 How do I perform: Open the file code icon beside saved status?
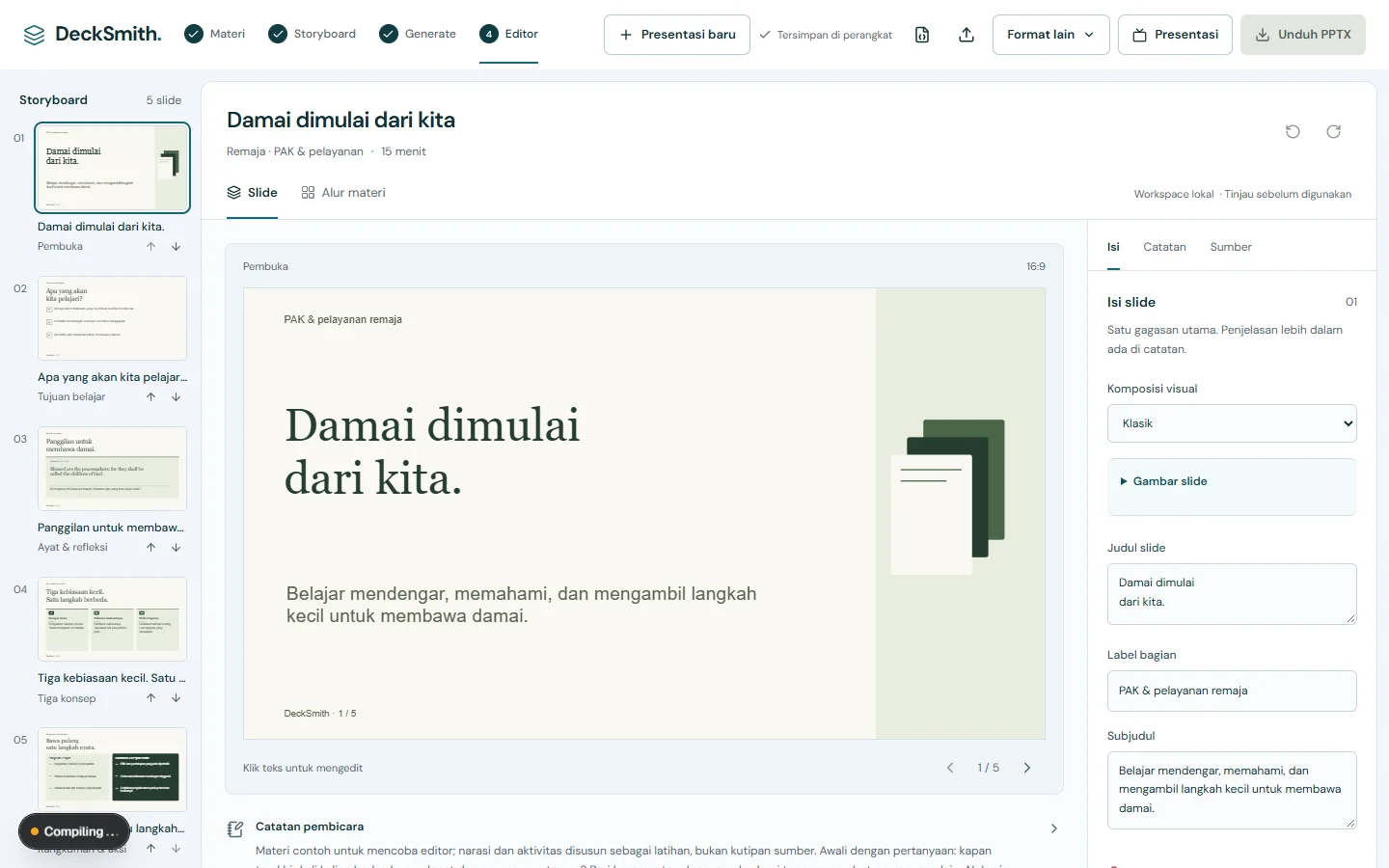pos(922,35)
